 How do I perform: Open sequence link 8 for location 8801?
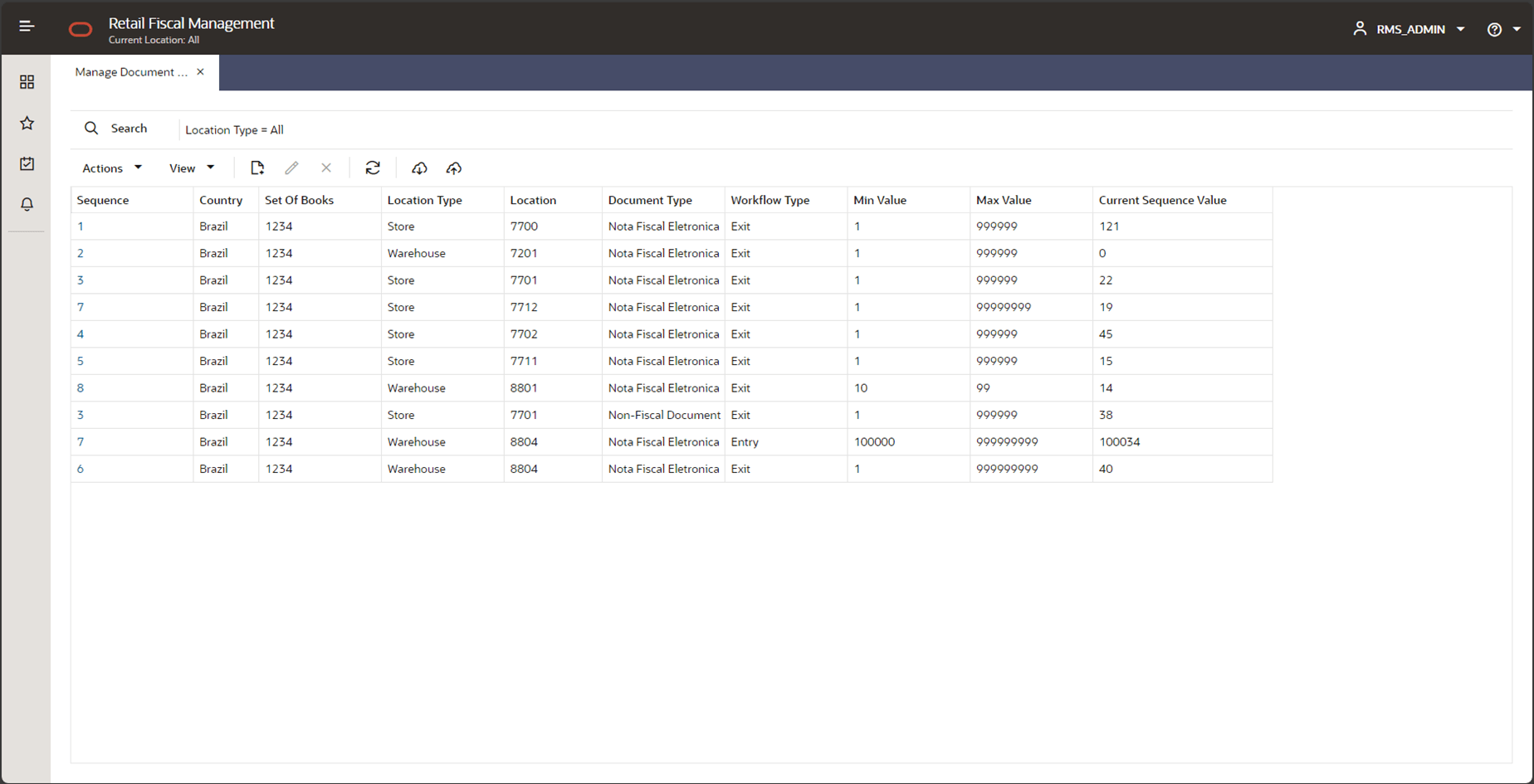tap(81, 388)
